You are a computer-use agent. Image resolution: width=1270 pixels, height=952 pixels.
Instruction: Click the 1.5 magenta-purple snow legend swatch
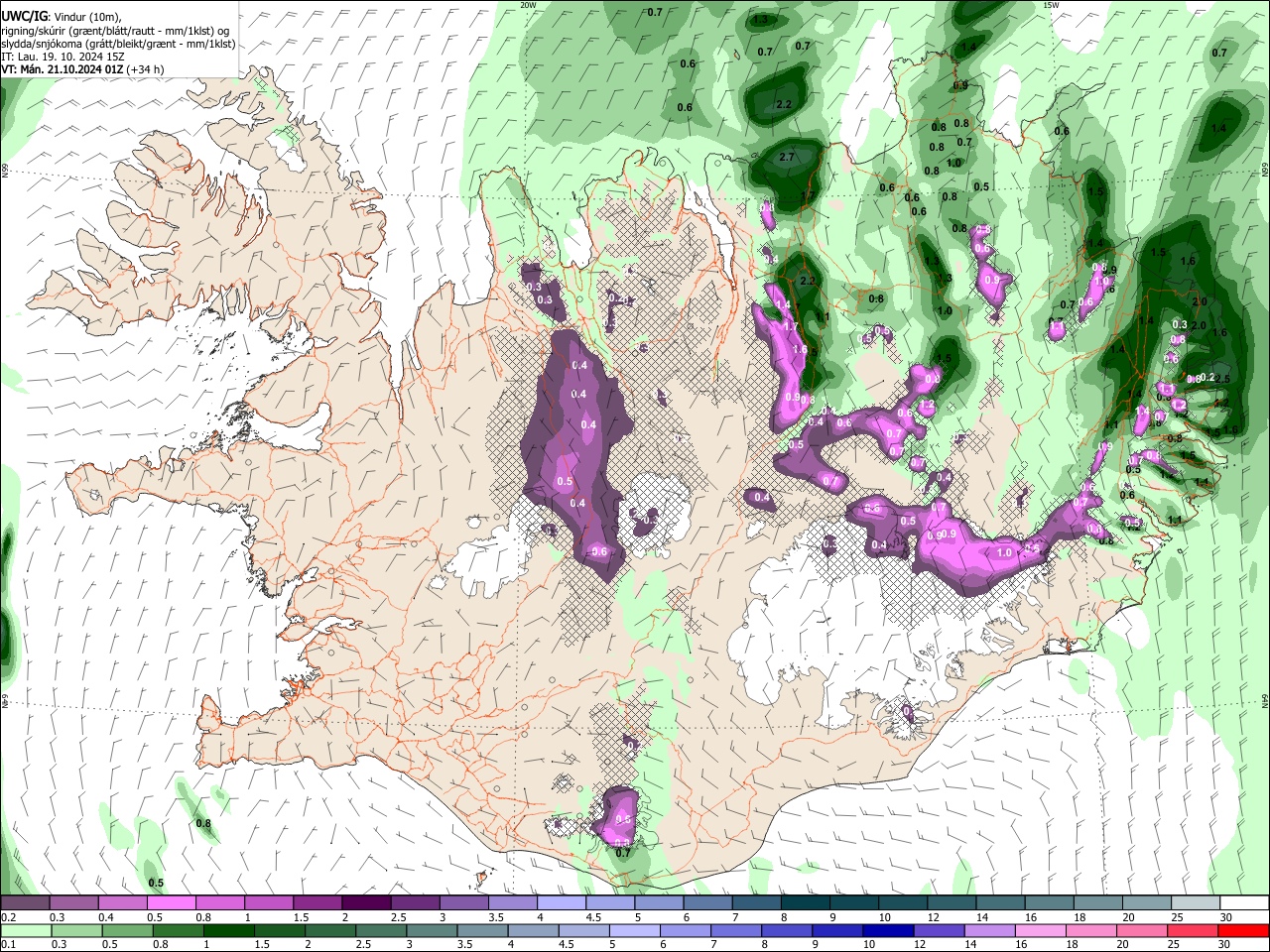click(x=317, y=903)
